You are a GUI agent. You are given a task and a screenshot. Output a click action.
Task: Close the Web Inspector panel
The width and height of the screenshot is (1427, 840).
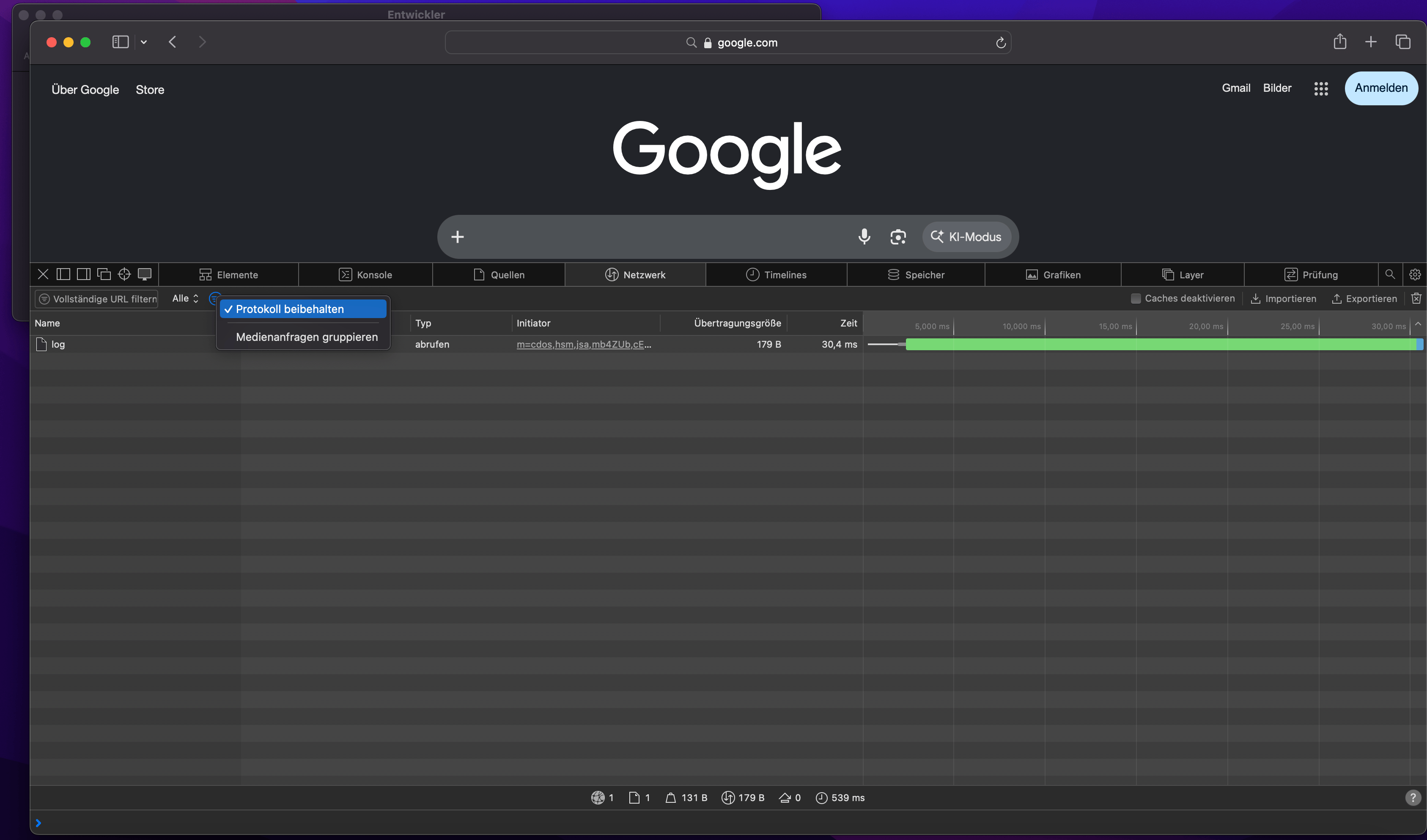43,275
